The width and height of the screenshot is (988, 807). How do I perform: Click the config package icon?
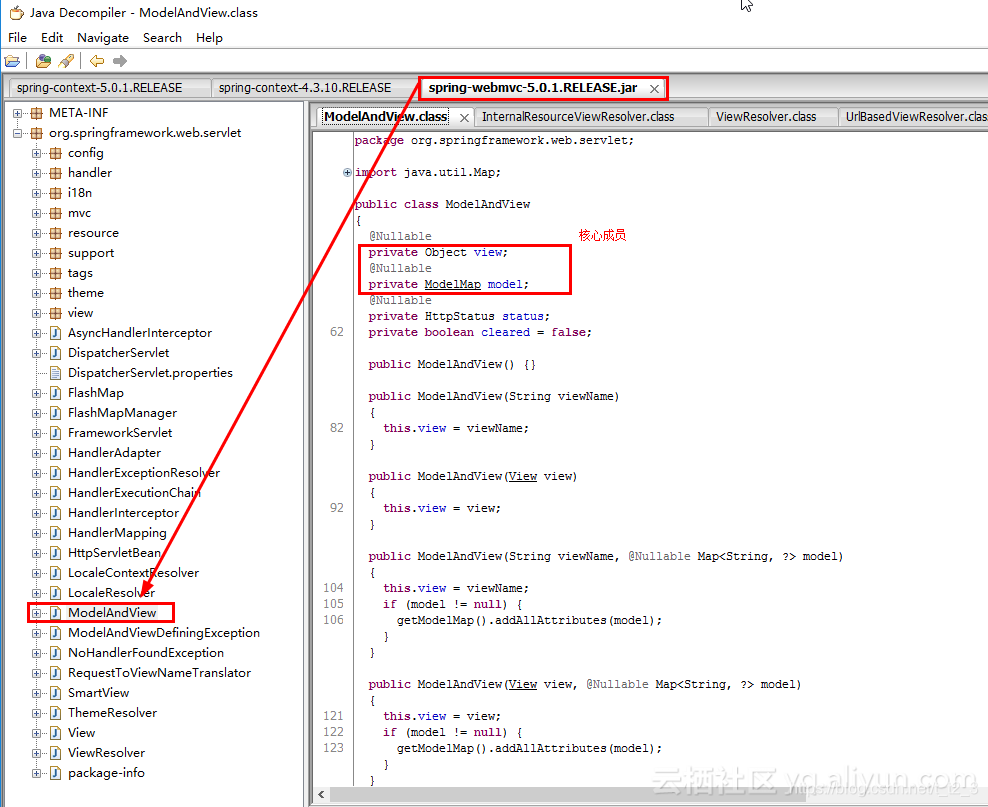[55, 153]
